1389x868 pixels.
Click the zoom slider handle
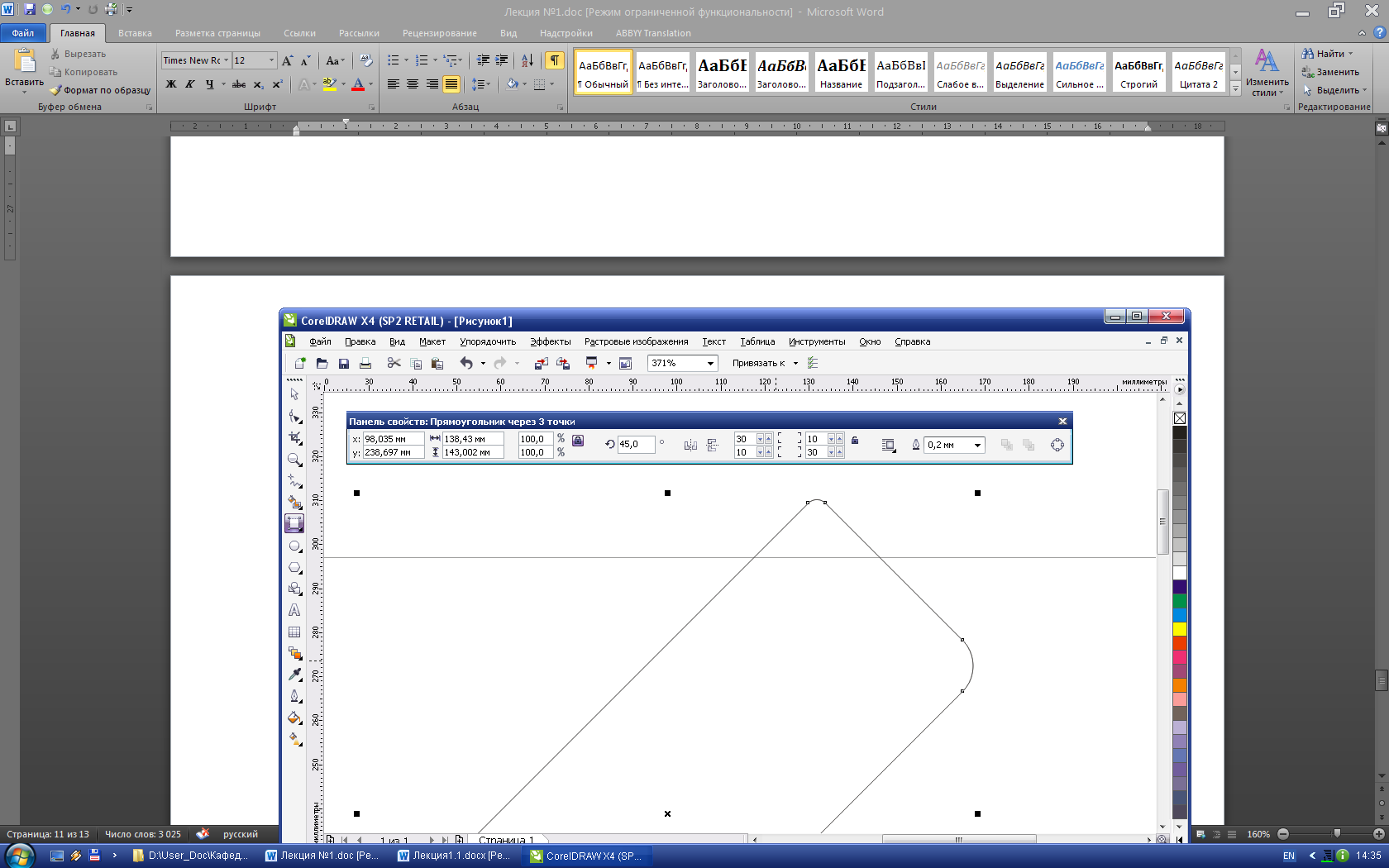click(x=1337, y=834)
